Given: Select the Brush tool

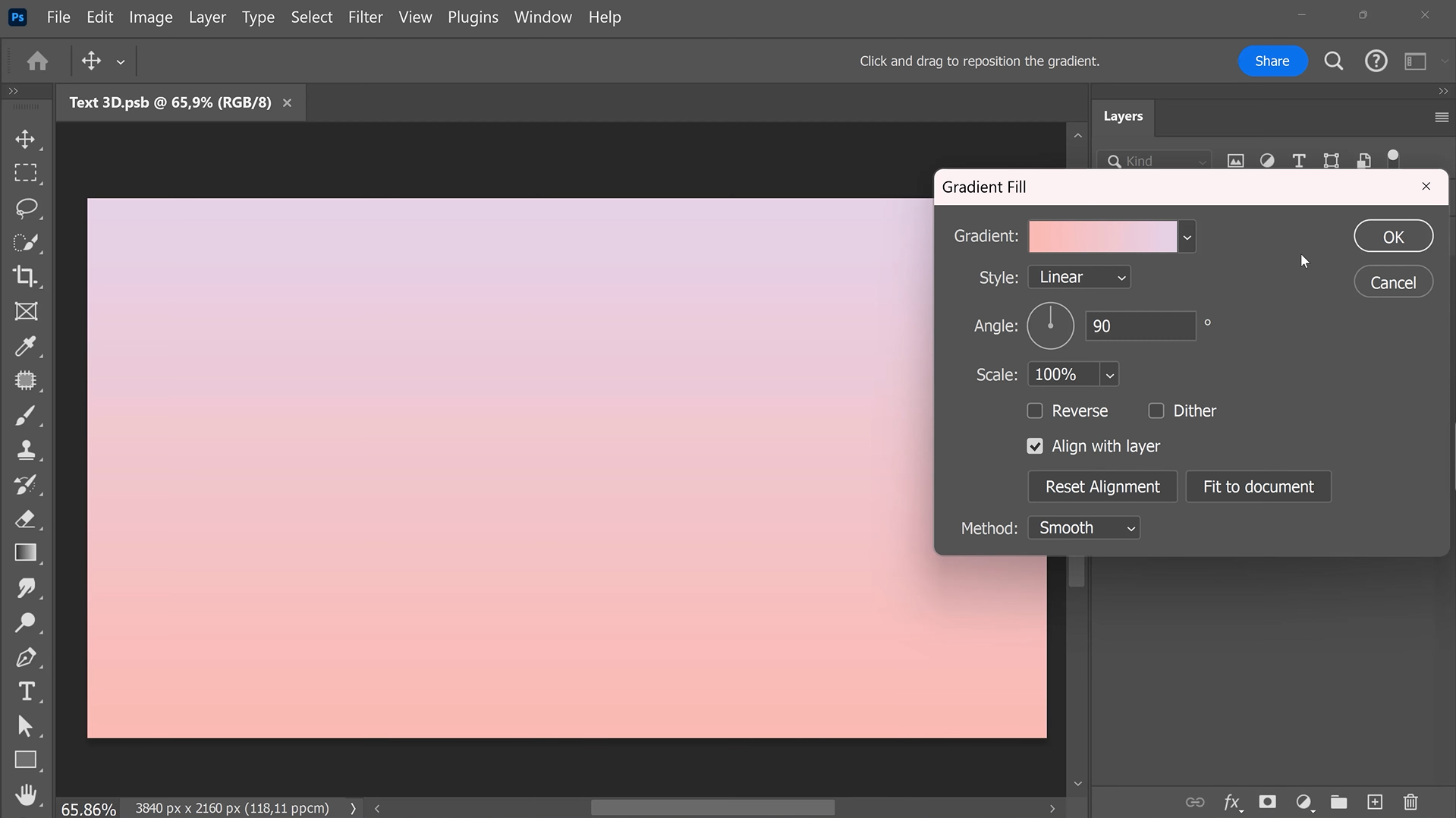Looking at the screenshot, I should point(26,415).
